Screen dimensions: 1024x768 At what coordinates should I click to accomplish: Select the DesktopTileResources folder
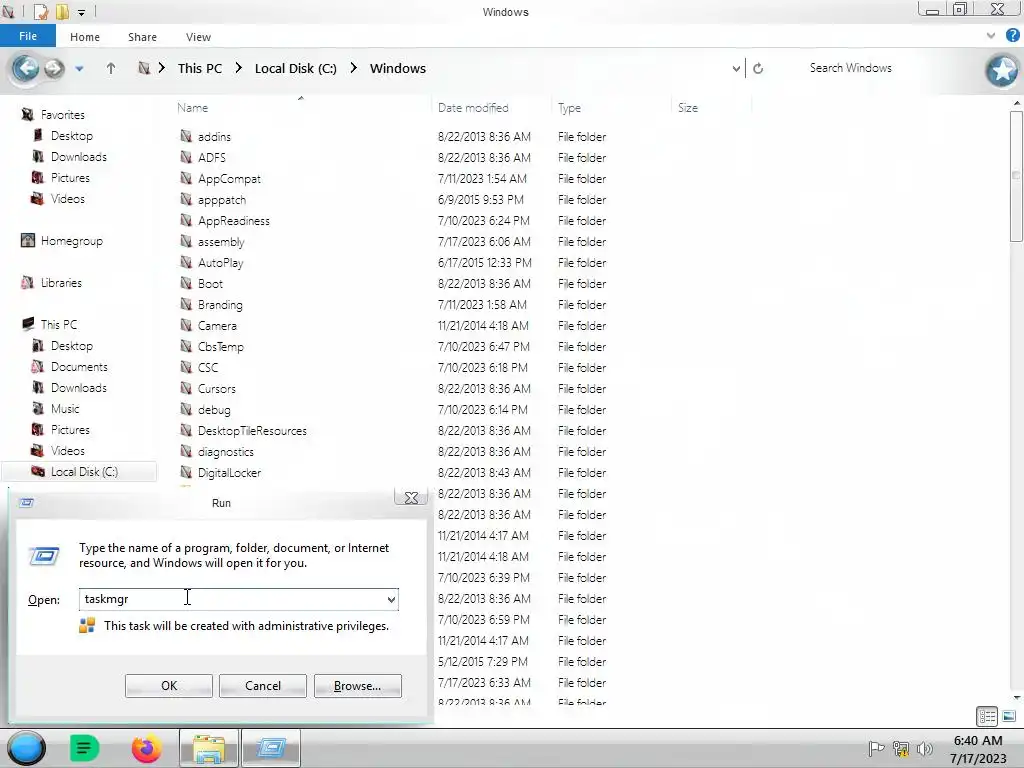[252, 430]
